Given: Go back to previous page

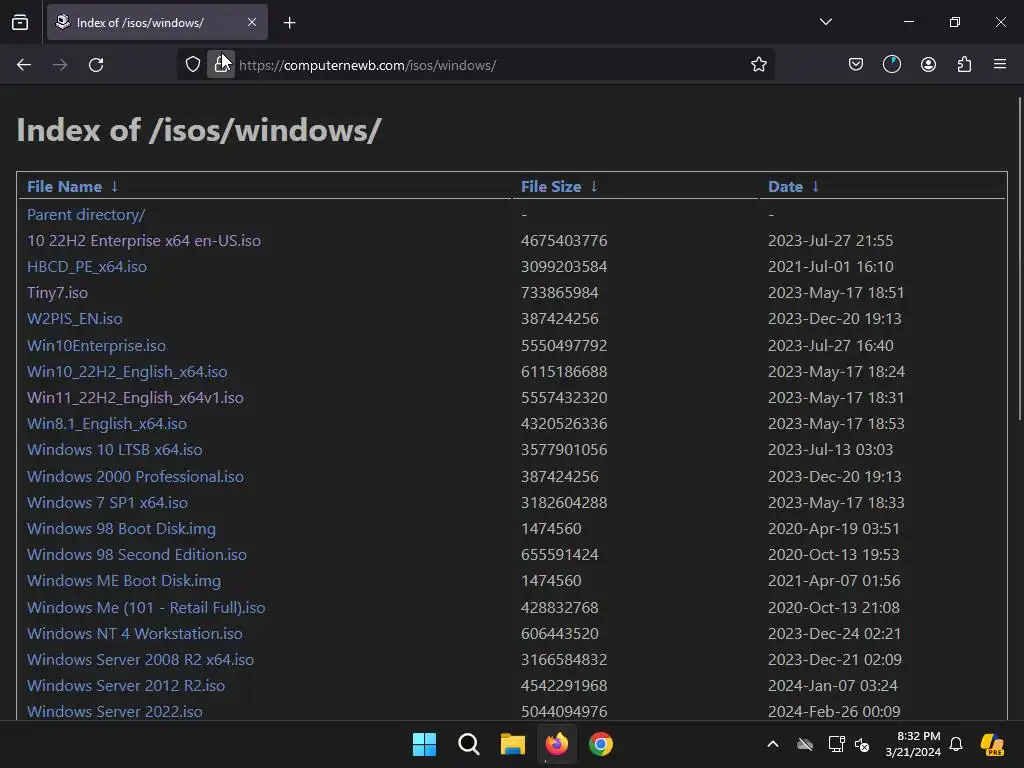Looking at the screenshot, I should point(24,65).
